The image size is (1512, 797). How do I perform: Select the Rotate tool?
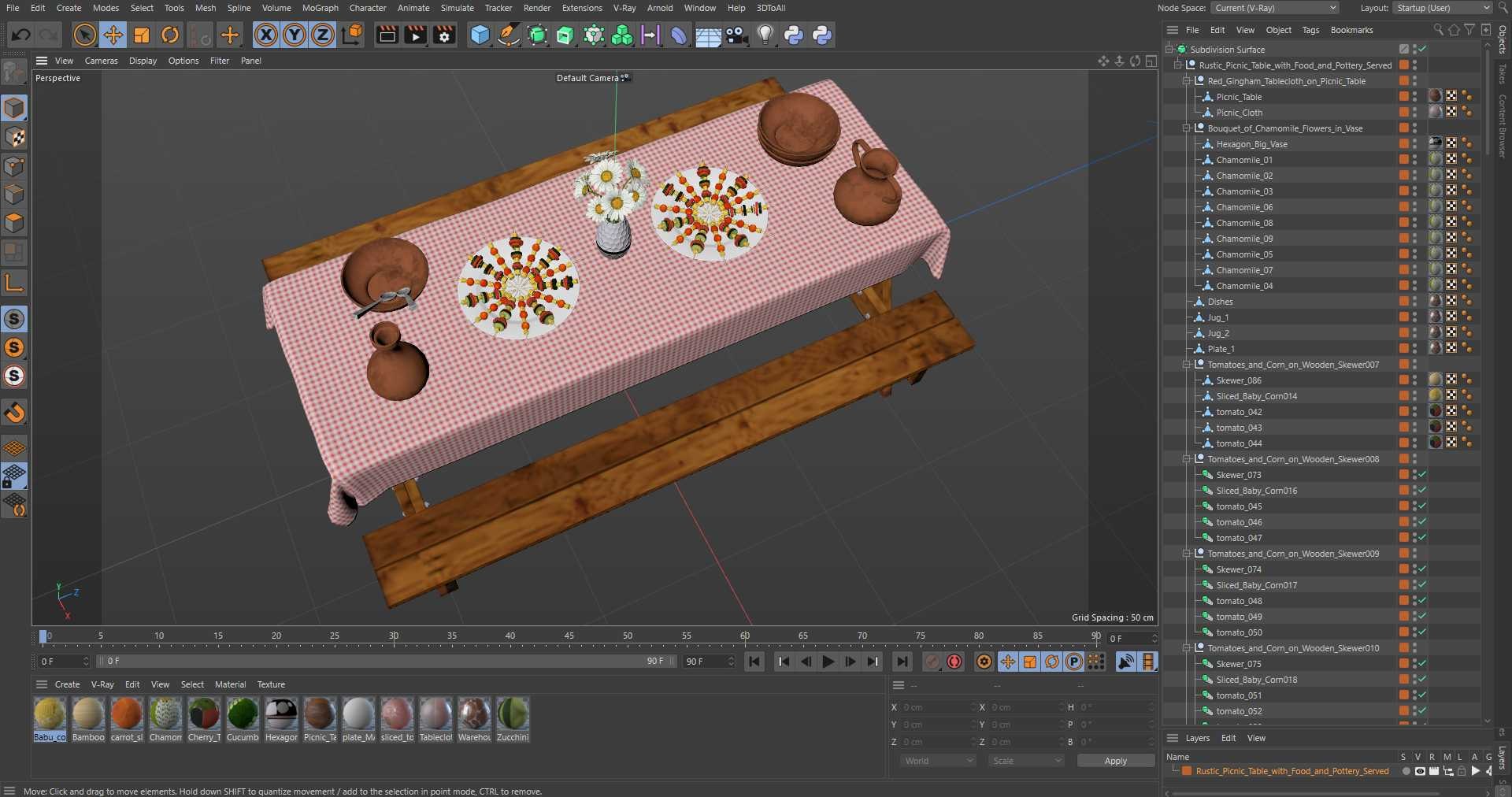[x=170, y=35]
